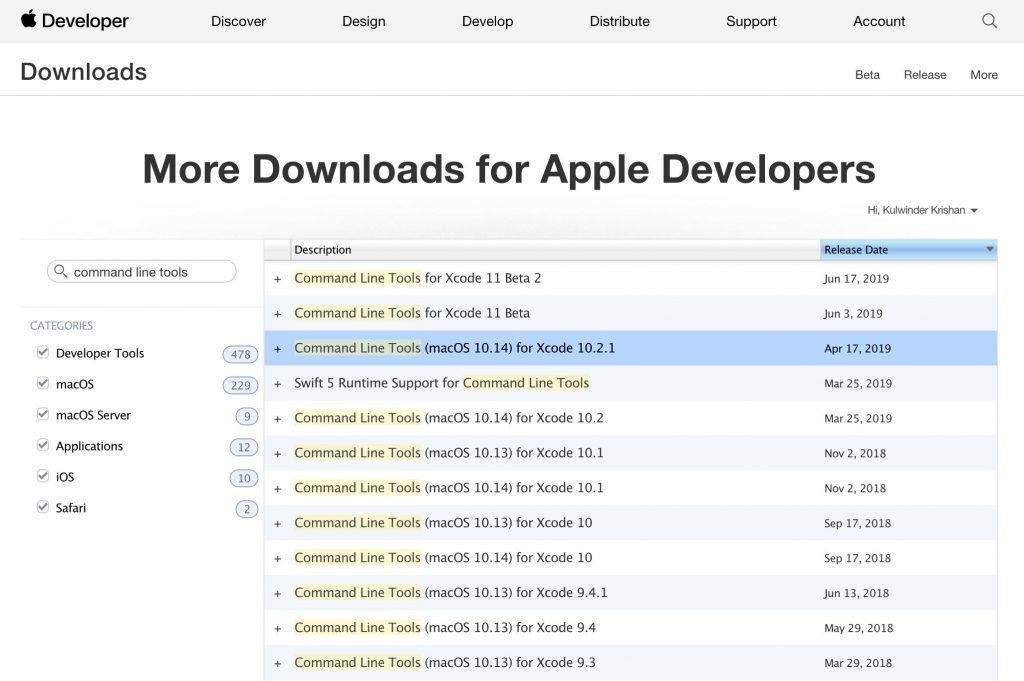Expand the macOS 10.13 Xcode 10.1 row
The image size is (1024, 681).
tap(278, 454)
